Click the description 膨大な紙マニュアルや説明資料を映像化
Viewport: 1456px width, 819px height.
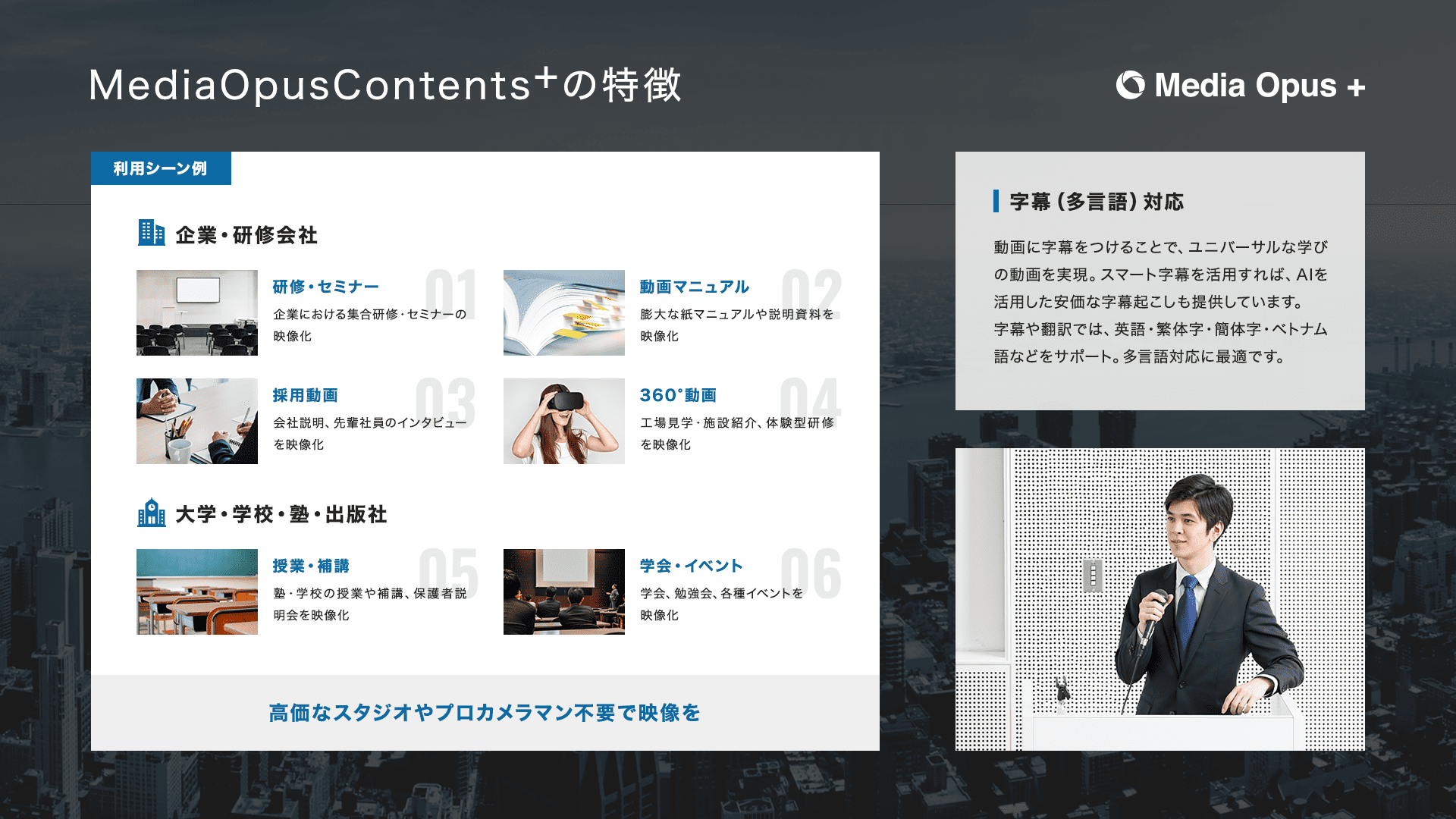click(x=737, y=325)
